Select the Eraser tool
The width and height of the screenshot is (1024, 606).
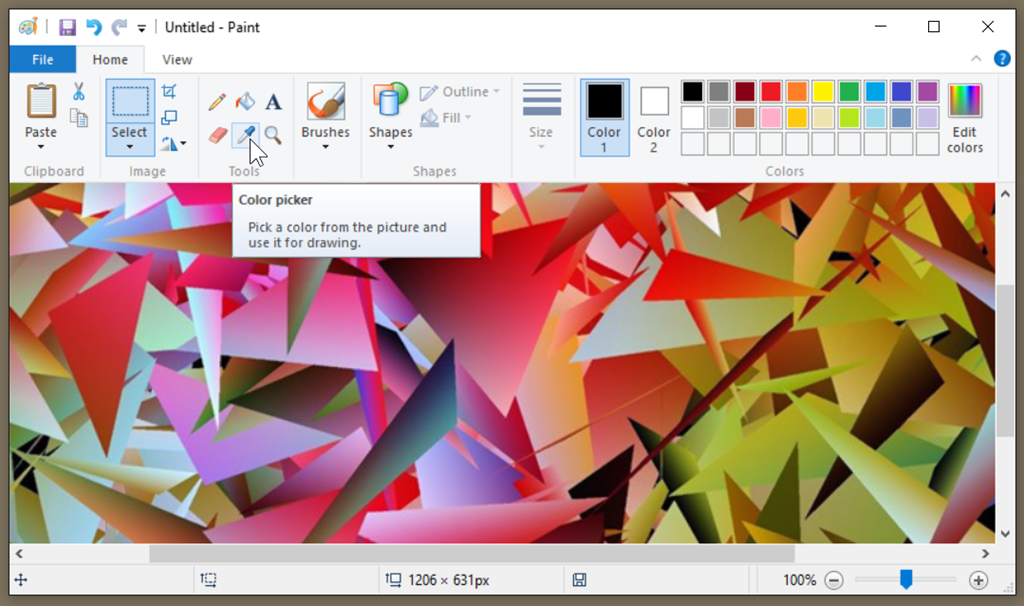point(217,136)
